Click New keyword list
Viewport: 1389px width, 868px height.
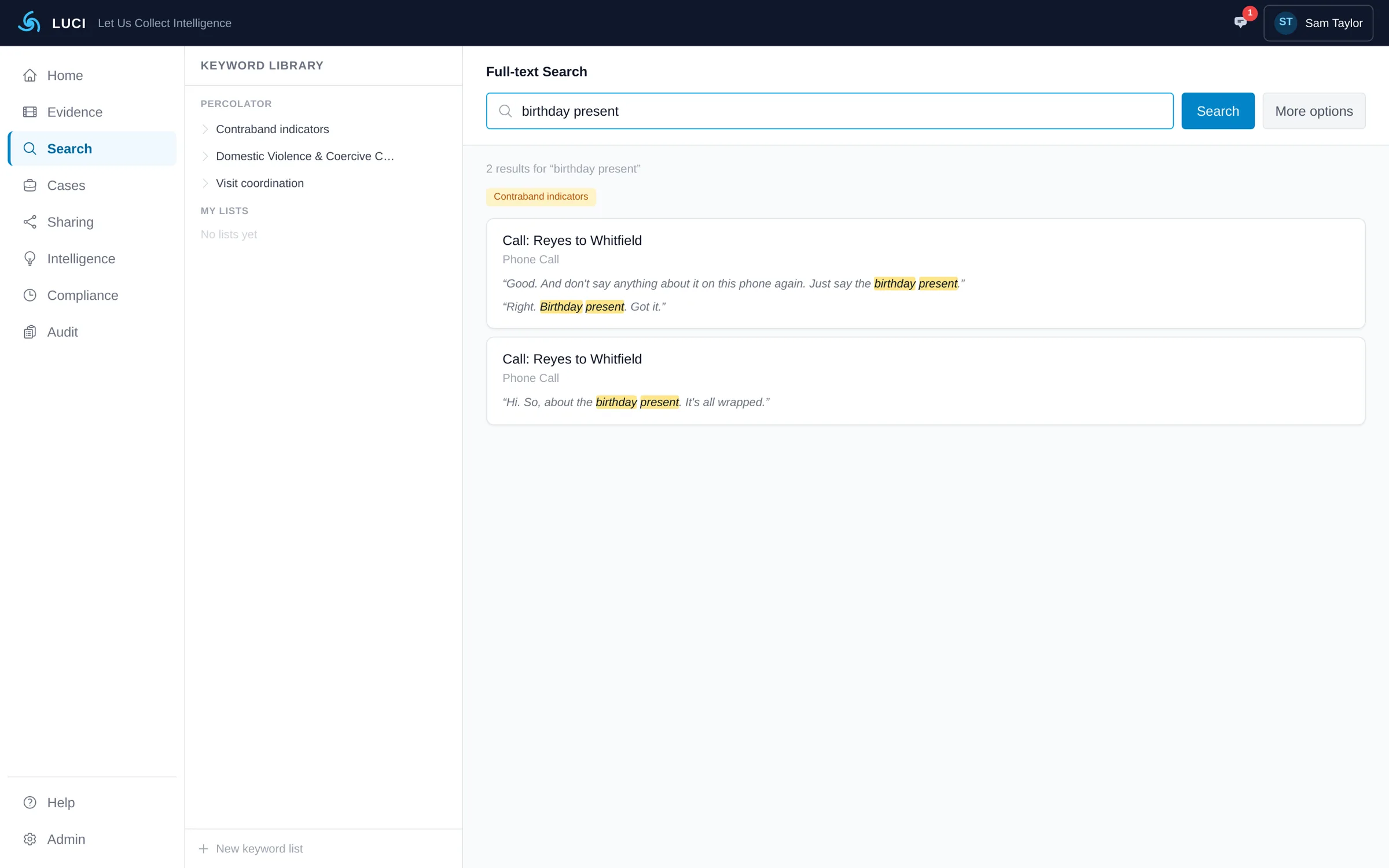pos(251,848)
